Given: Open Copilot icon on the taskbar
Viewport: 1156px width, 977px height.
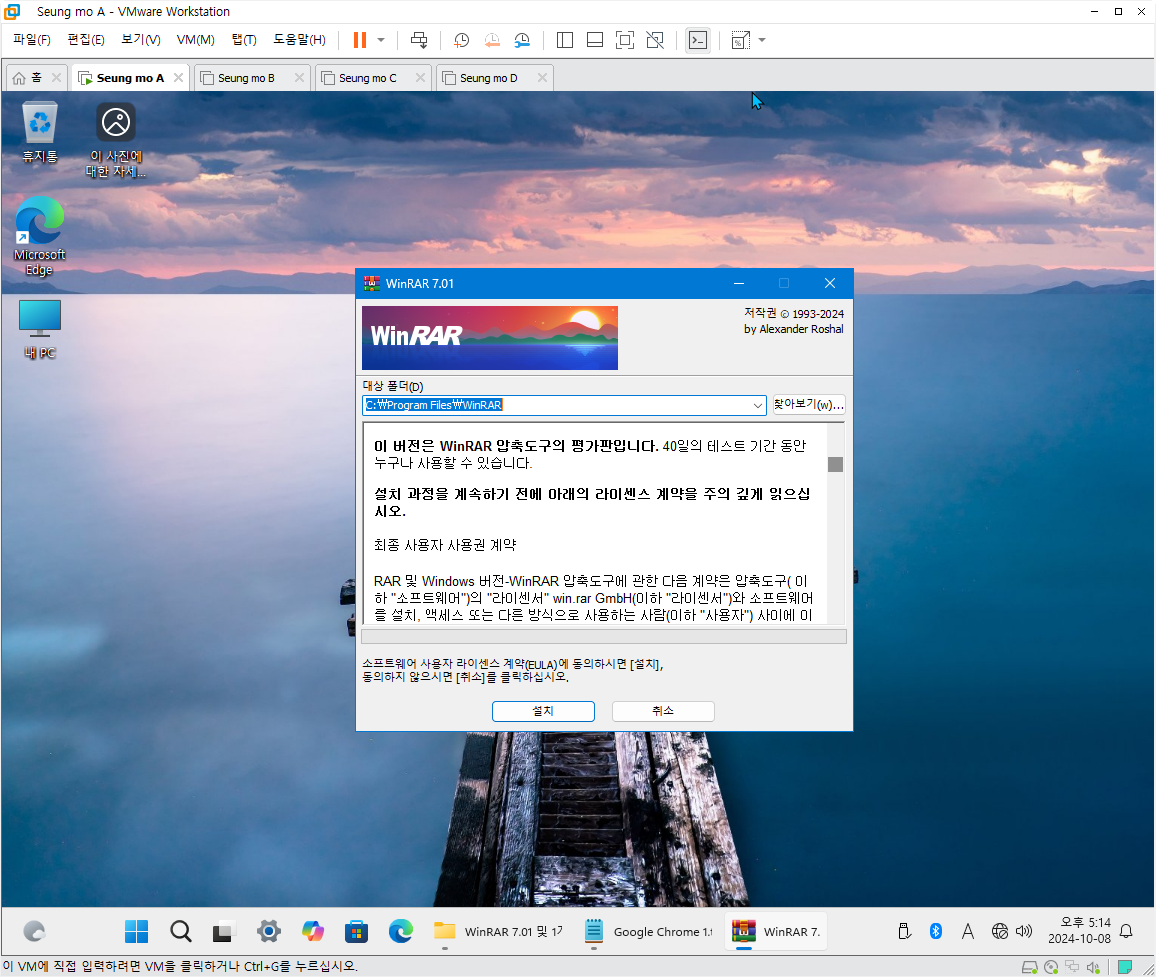Looking at the screenshot, I should (x=313, y=931).
